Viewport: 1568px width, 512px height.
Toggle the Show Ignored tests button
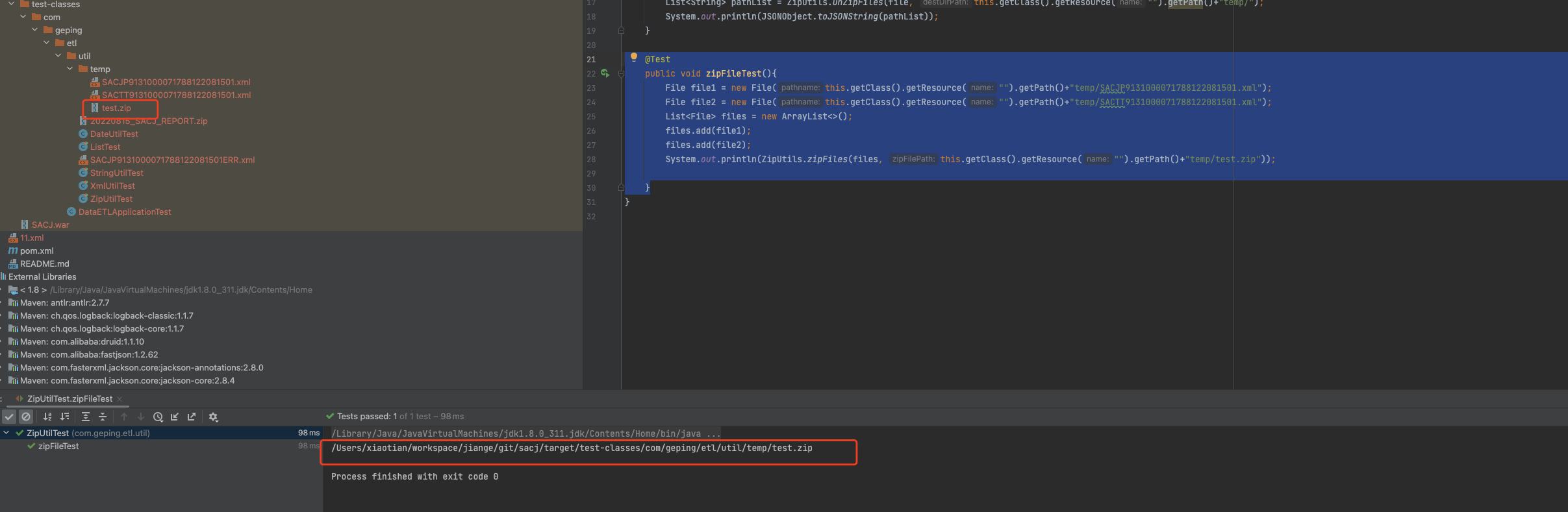(26, 417)
